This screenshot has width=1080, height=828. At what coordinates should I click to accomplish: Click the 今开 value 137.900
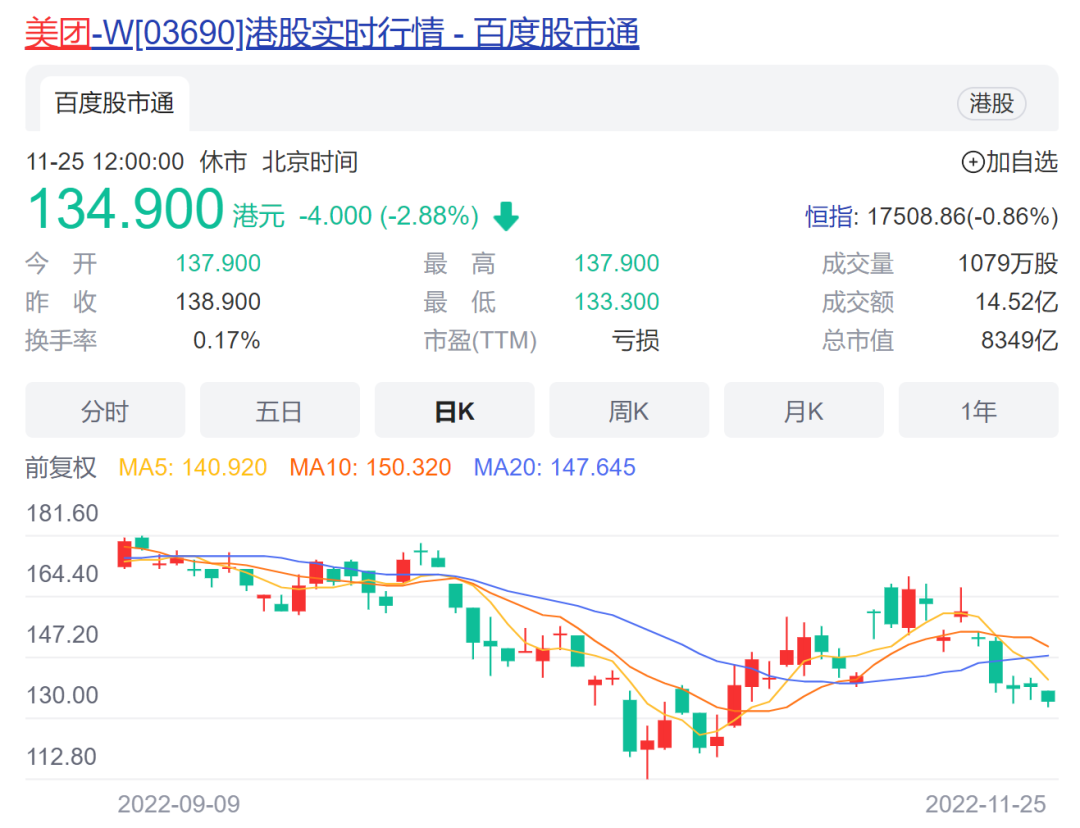pyautogui.click(x=218, y=263)
